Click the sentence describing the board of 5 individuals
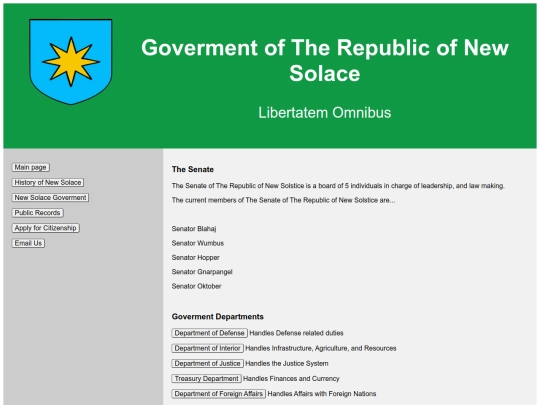 pos(338,186)
